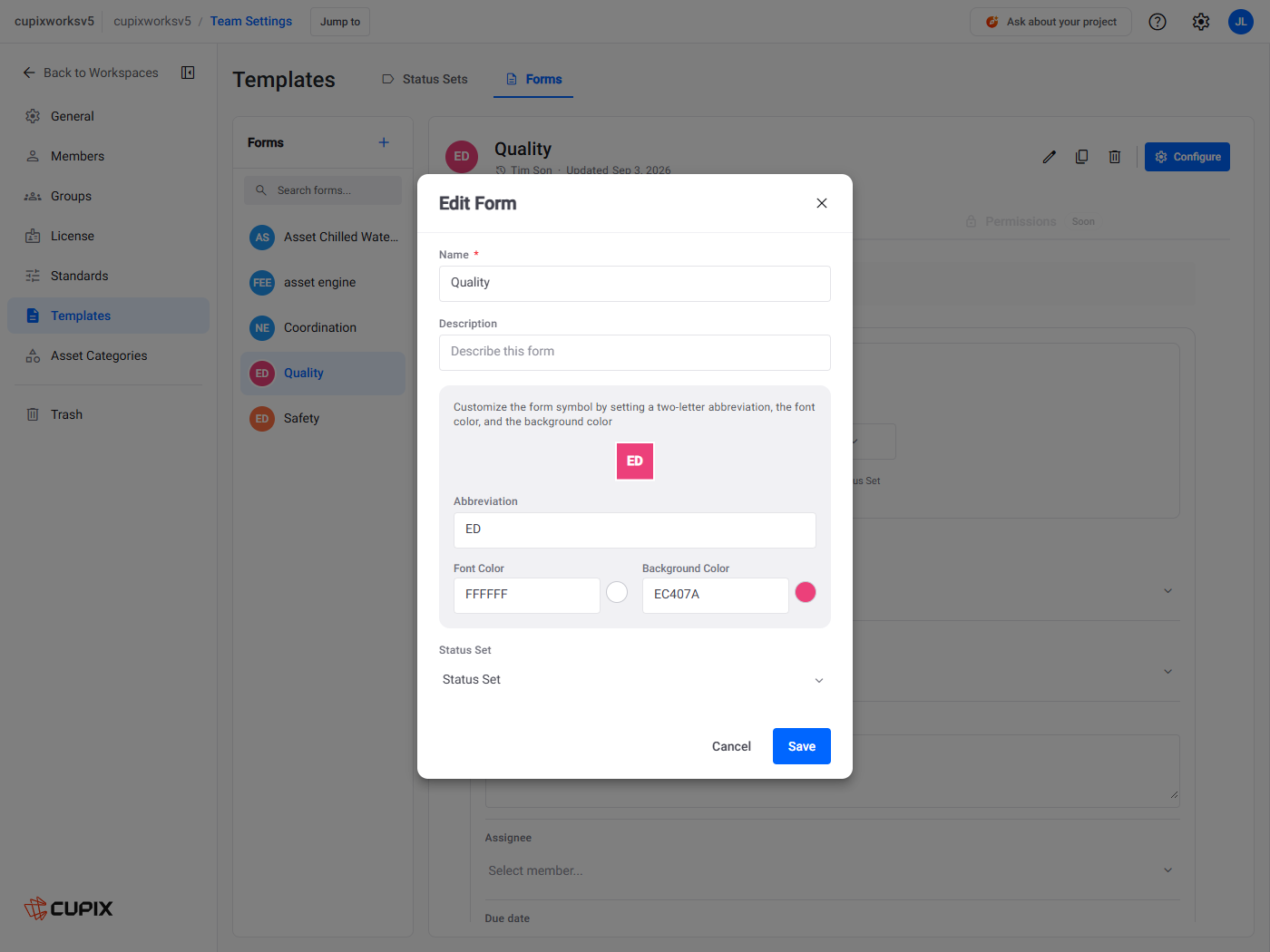Focus the Description input field
The width and height of the screenshot is (1270, 952).
[x=635, y=353]
